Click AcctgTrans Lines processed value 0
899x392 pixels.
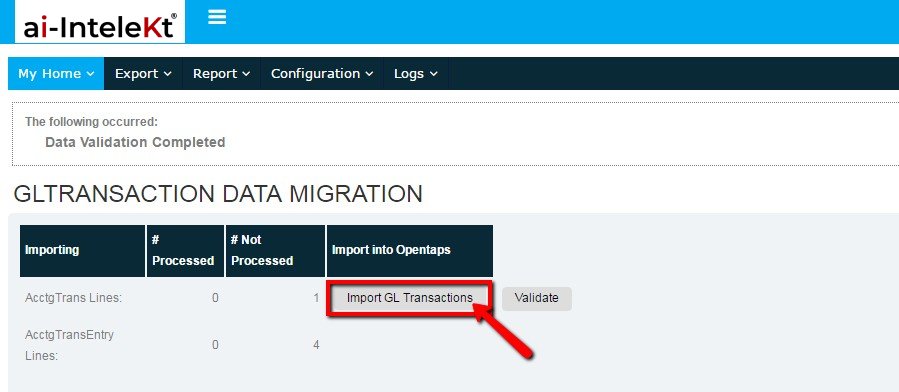[215, 298]
